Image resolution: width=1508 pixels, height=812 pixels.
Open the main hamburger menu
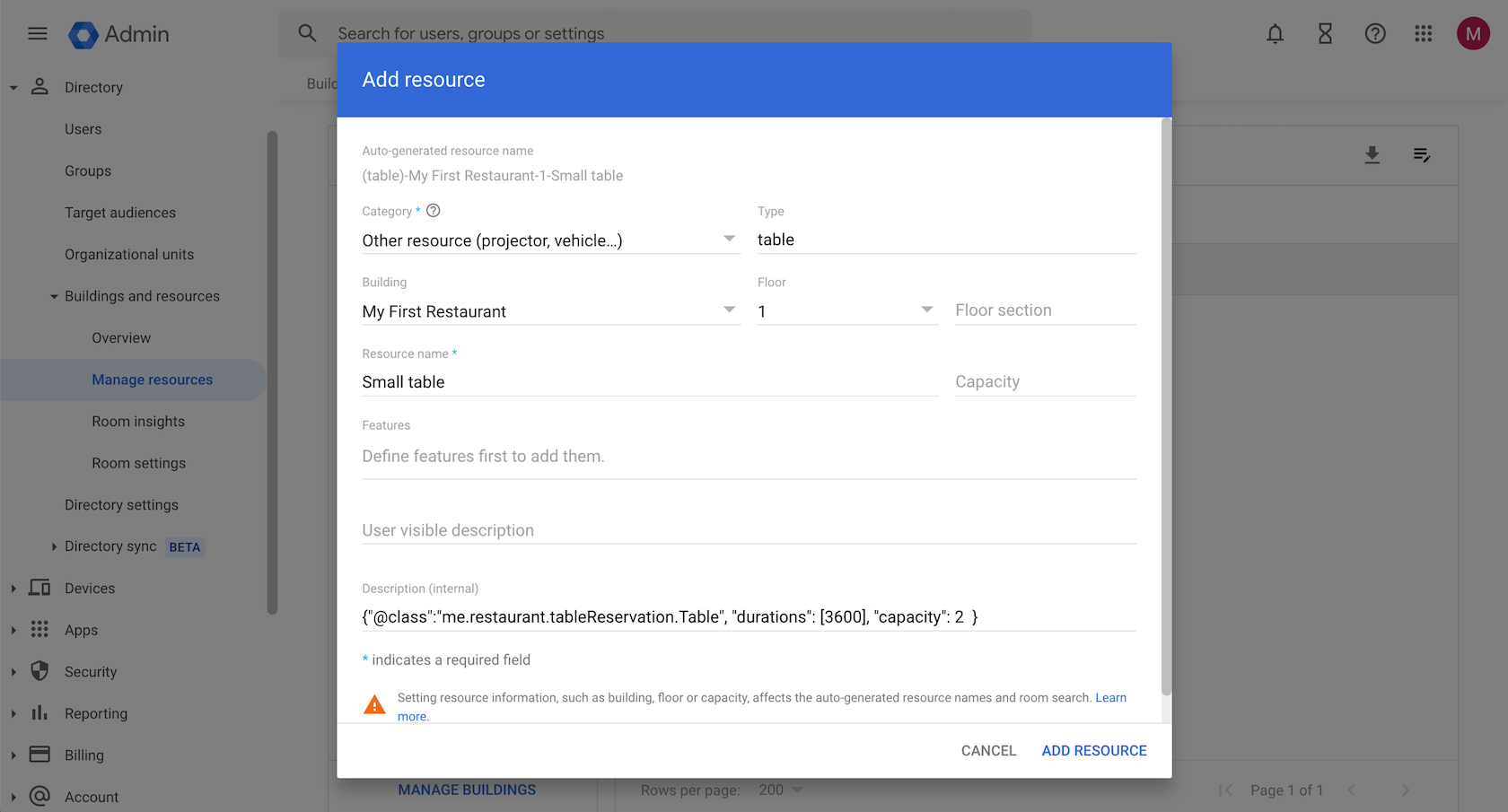pos(37,34)
